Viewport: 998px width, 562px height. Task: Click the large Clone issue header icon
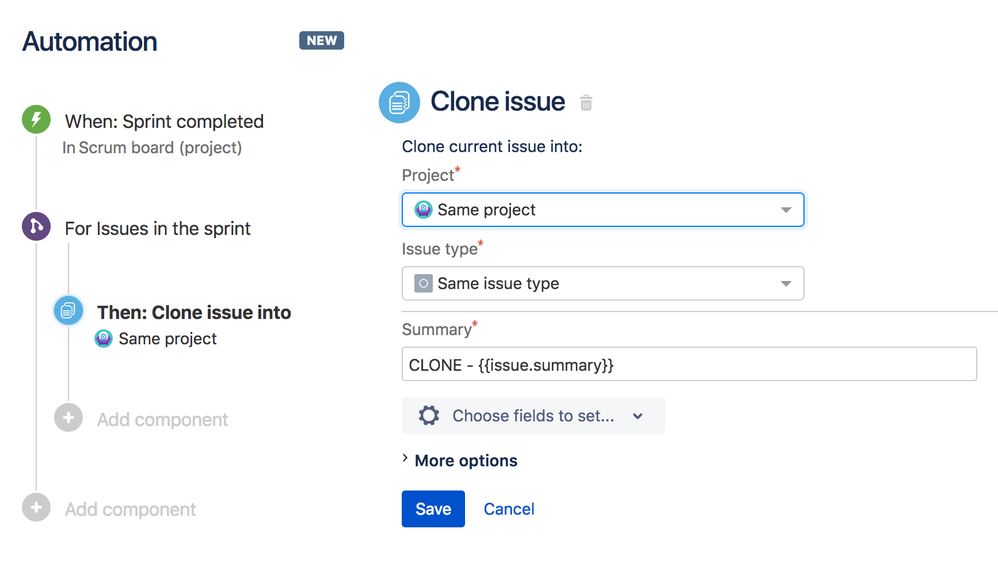[x=399, y=102]
